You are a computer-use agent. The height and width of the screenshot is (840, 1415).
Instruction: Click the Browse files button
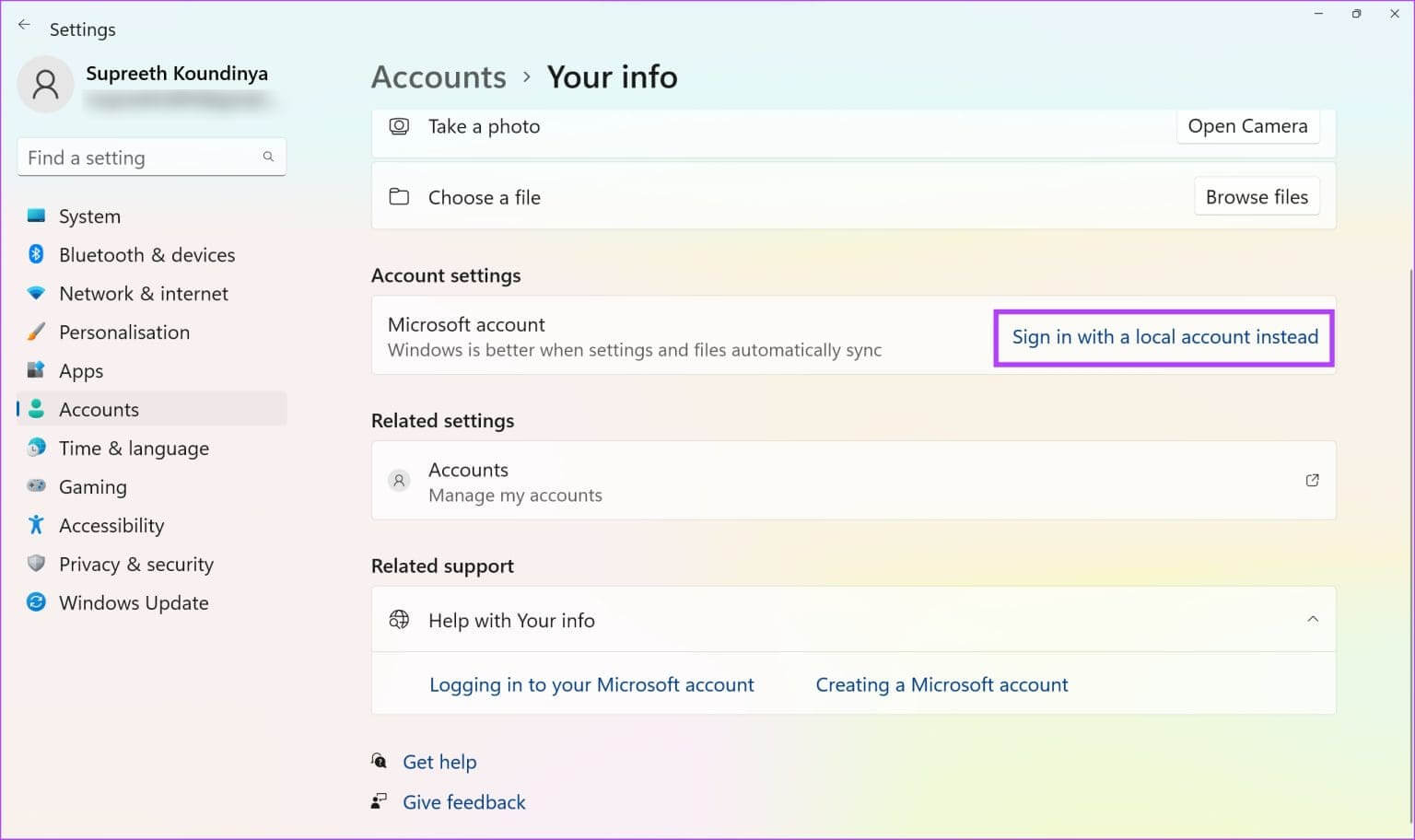(1257, 197)
